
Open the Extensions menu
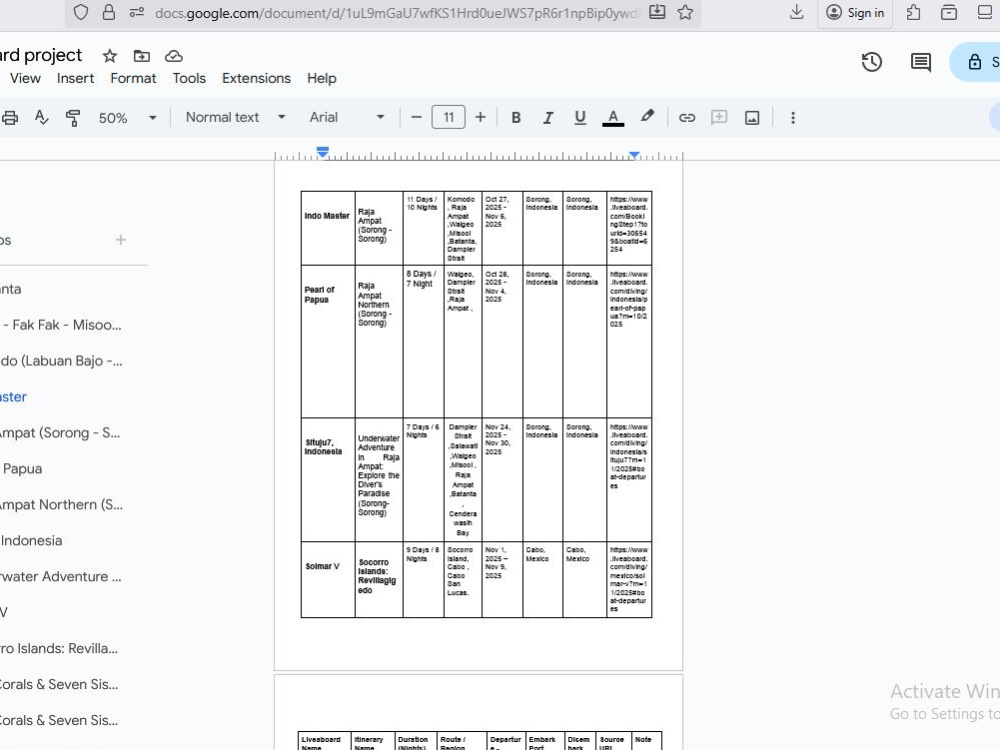pos(256,78)
